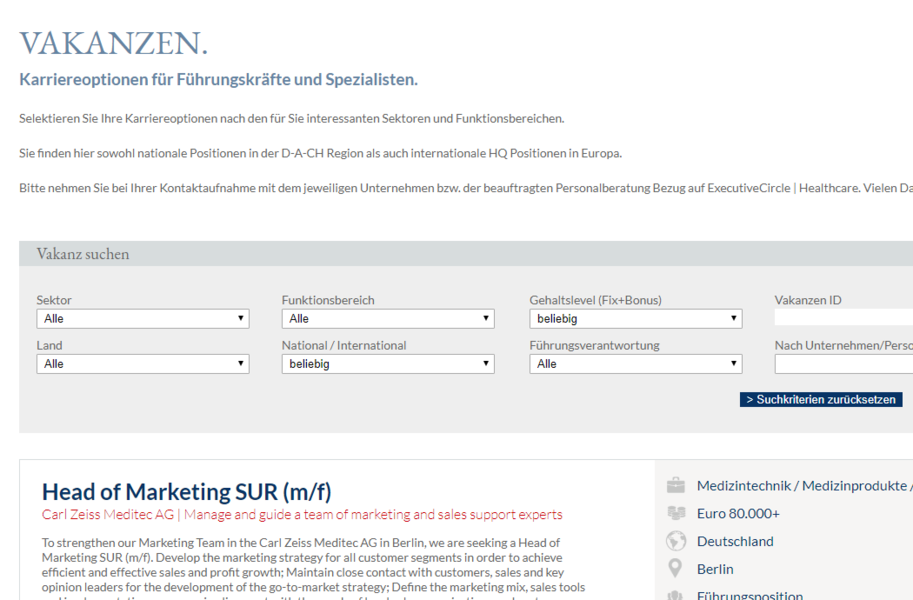
Task: Open the Führungsverantwortung dropdown
Action: pyautogui.click(x=635, y=364)
